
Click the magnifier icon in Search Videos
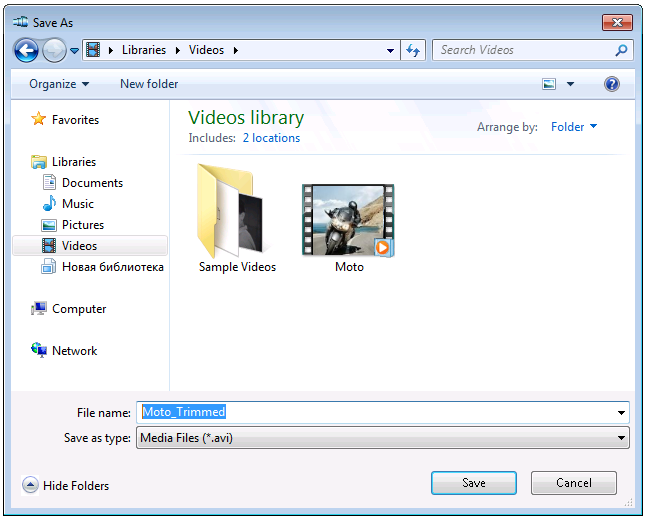pos(621,50)
